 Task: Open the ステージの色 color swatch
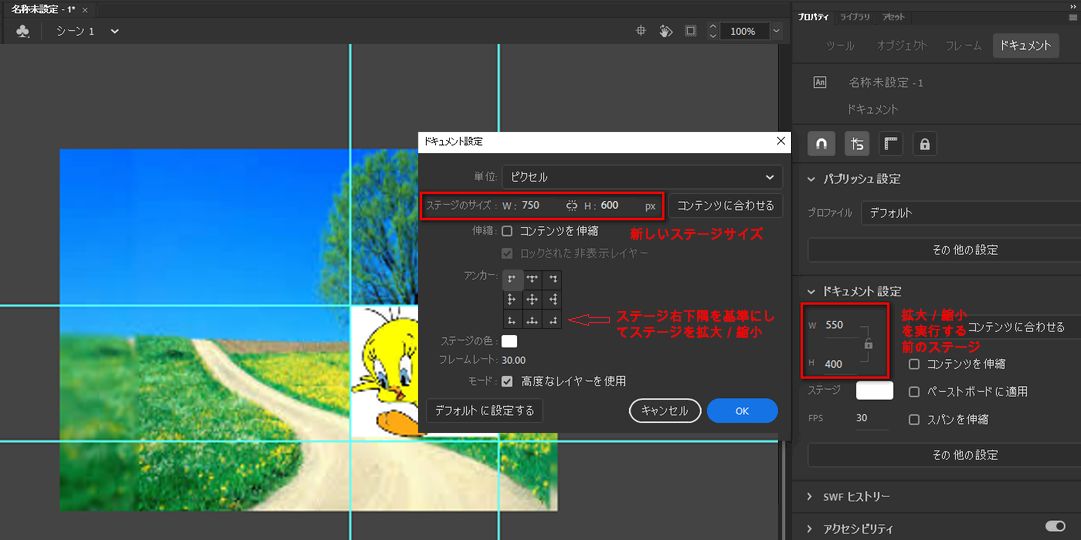[509, 341]
